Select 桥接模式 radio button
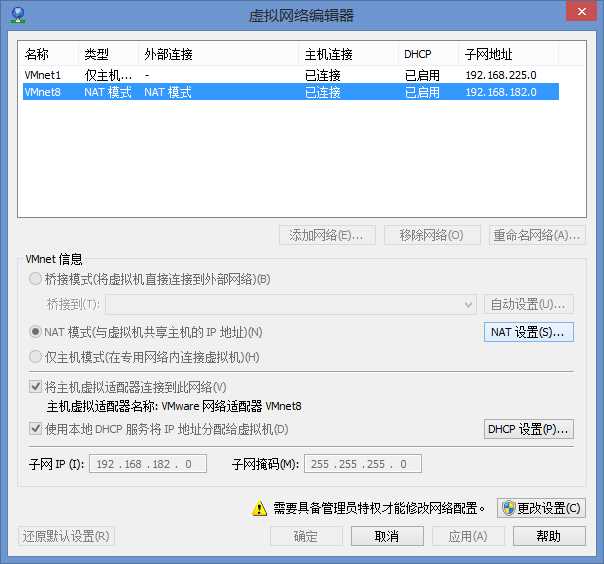Image resolution: width=604 pixels, height=564 pixels. click(x=35, y=279)
